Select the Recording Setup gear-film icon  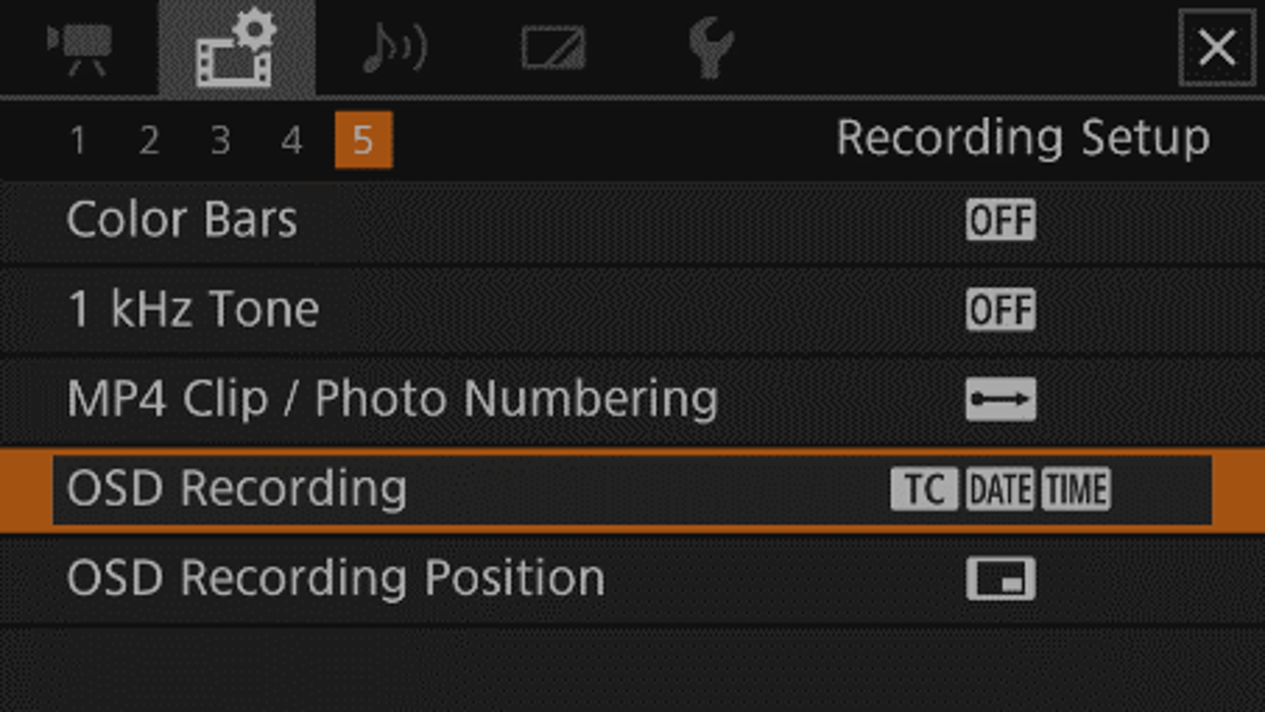237,48
